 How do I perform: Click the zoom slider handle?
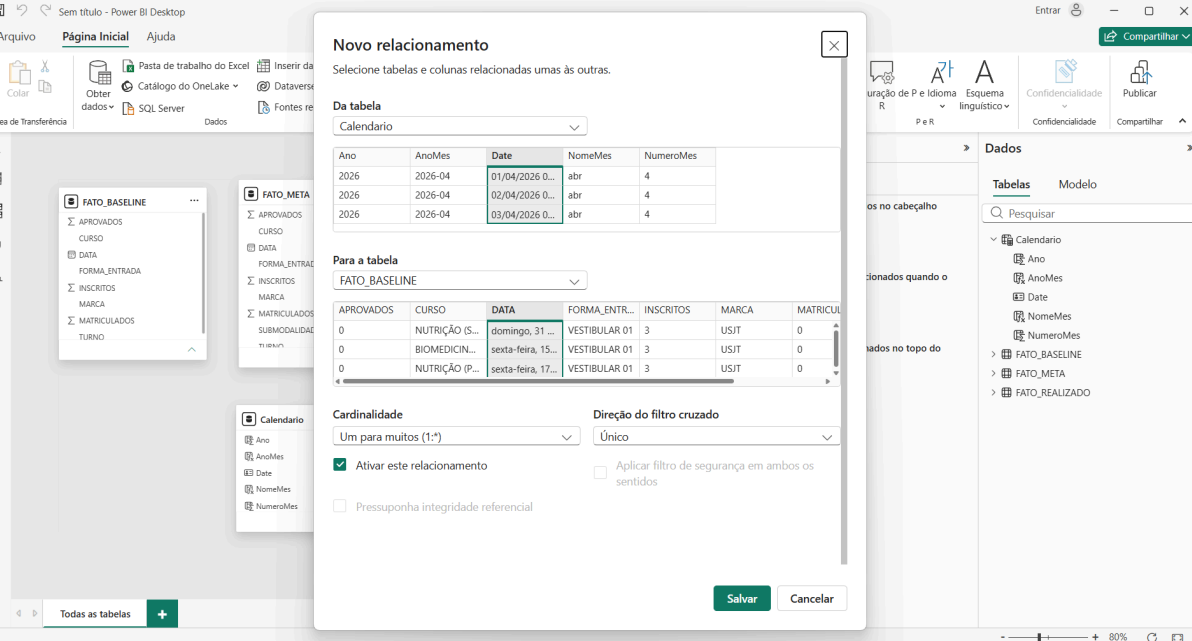pos(1040,636)
